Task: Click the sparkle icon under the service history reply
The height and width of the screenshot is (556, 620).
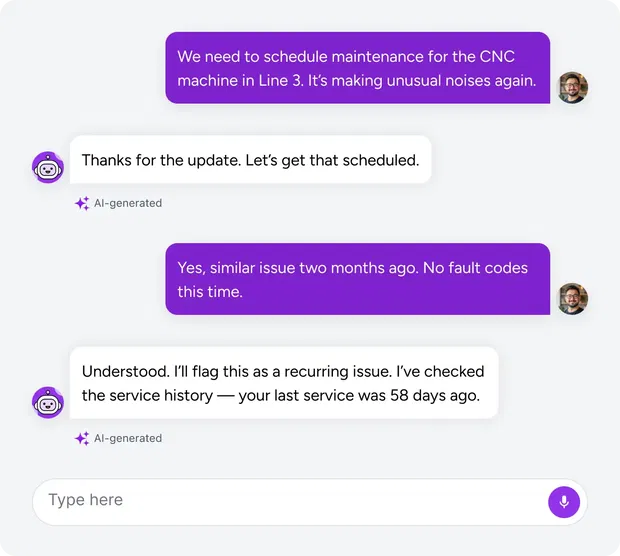Action: (82, 439)
